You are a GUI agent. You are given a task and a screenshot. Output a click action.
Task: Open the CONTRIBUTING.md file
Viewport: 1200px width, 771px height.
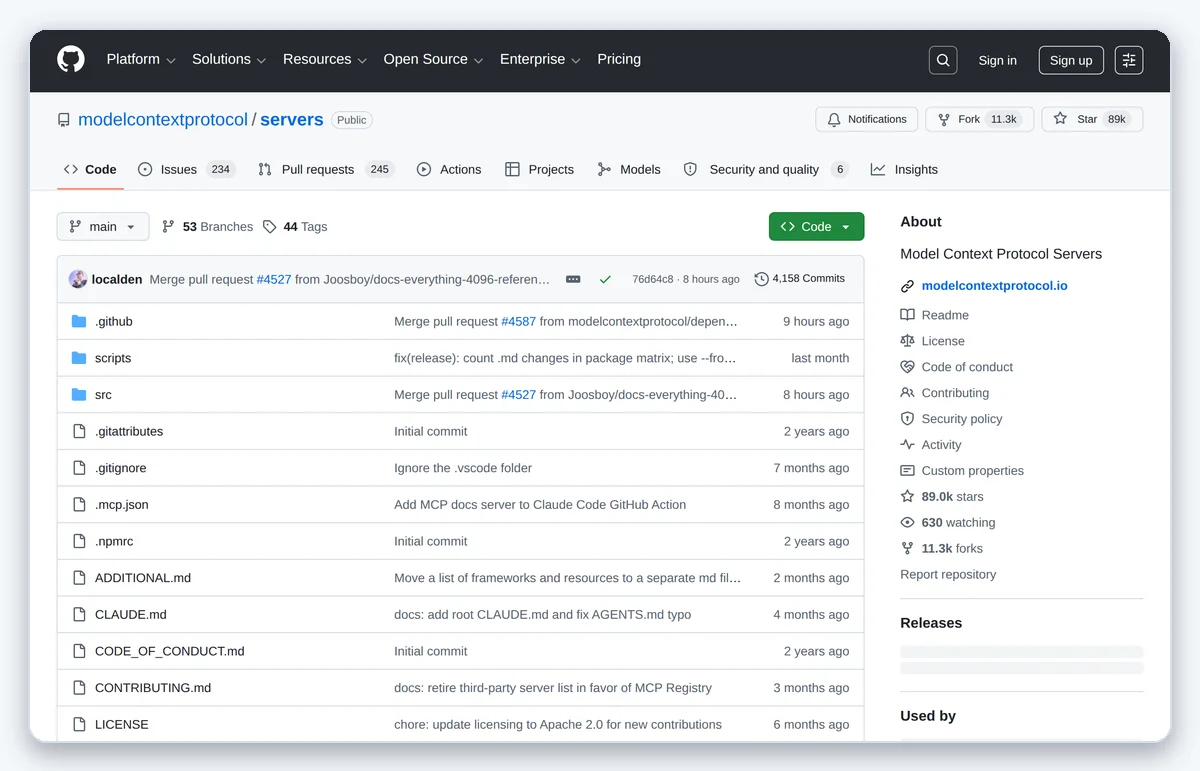point(153,688)
